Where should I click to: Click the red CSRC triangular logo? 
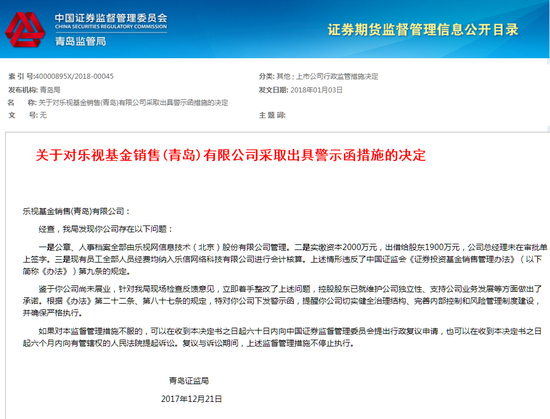click(25, 30)
